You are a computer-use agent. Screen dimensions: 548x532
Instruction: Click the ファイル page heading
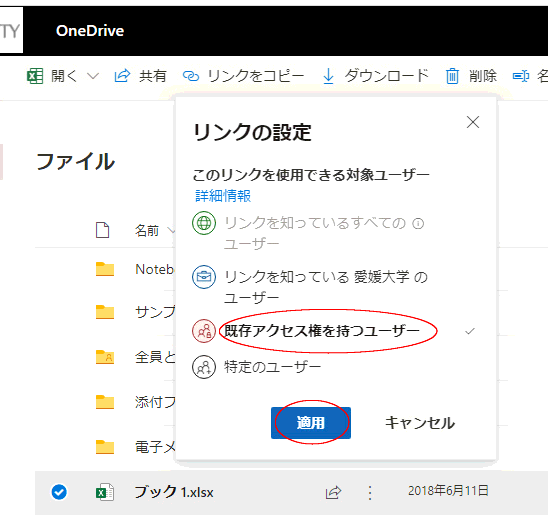tap(75, 161)
